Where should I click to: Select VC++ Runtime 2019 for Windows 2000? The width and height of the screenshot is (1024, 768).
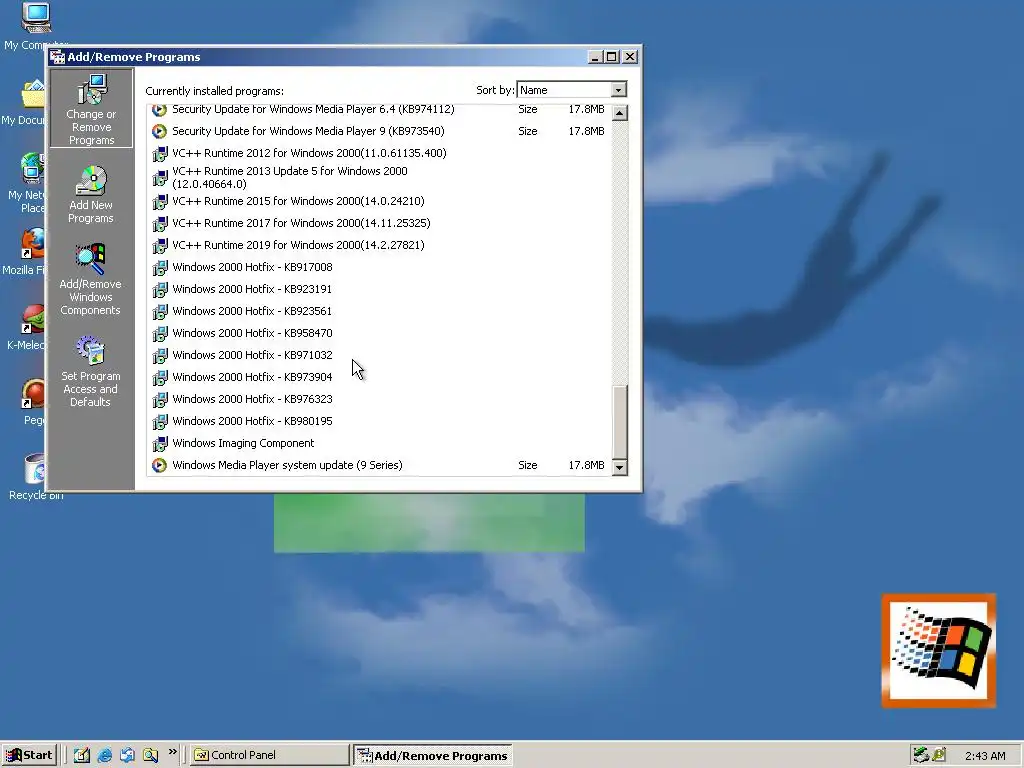pos(379,246)
